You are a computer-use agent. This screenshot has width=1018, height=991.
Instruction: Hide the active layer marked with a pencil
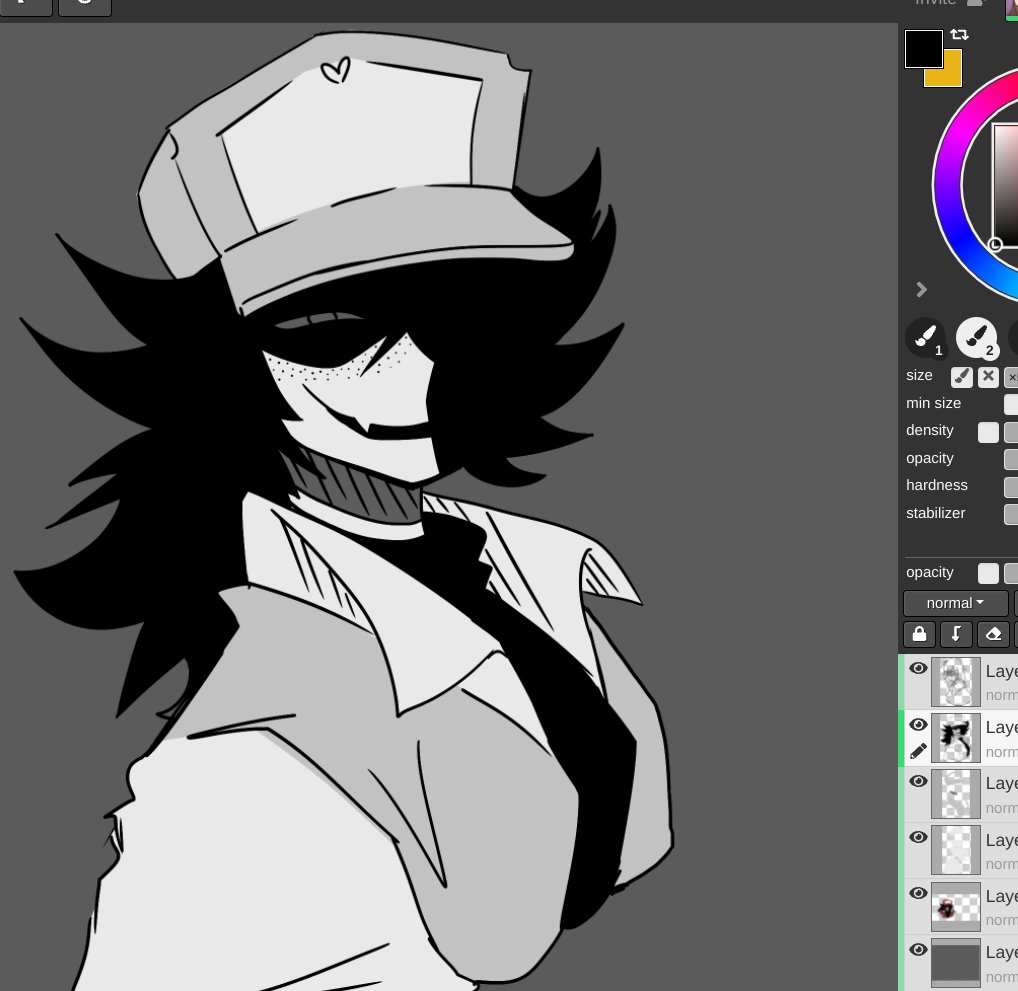(918, 725)
